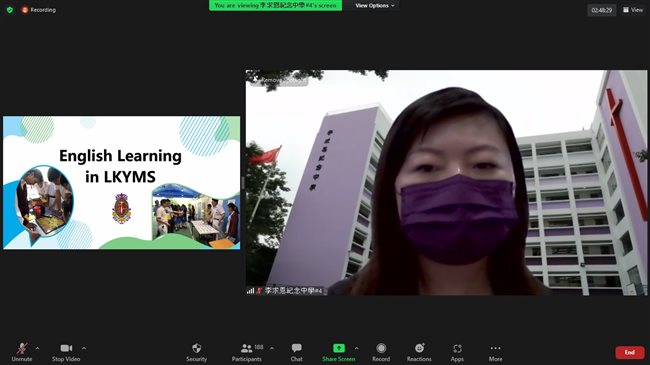Click the green Share Screen button
650x365 pixels.
(x=339, y=352)
